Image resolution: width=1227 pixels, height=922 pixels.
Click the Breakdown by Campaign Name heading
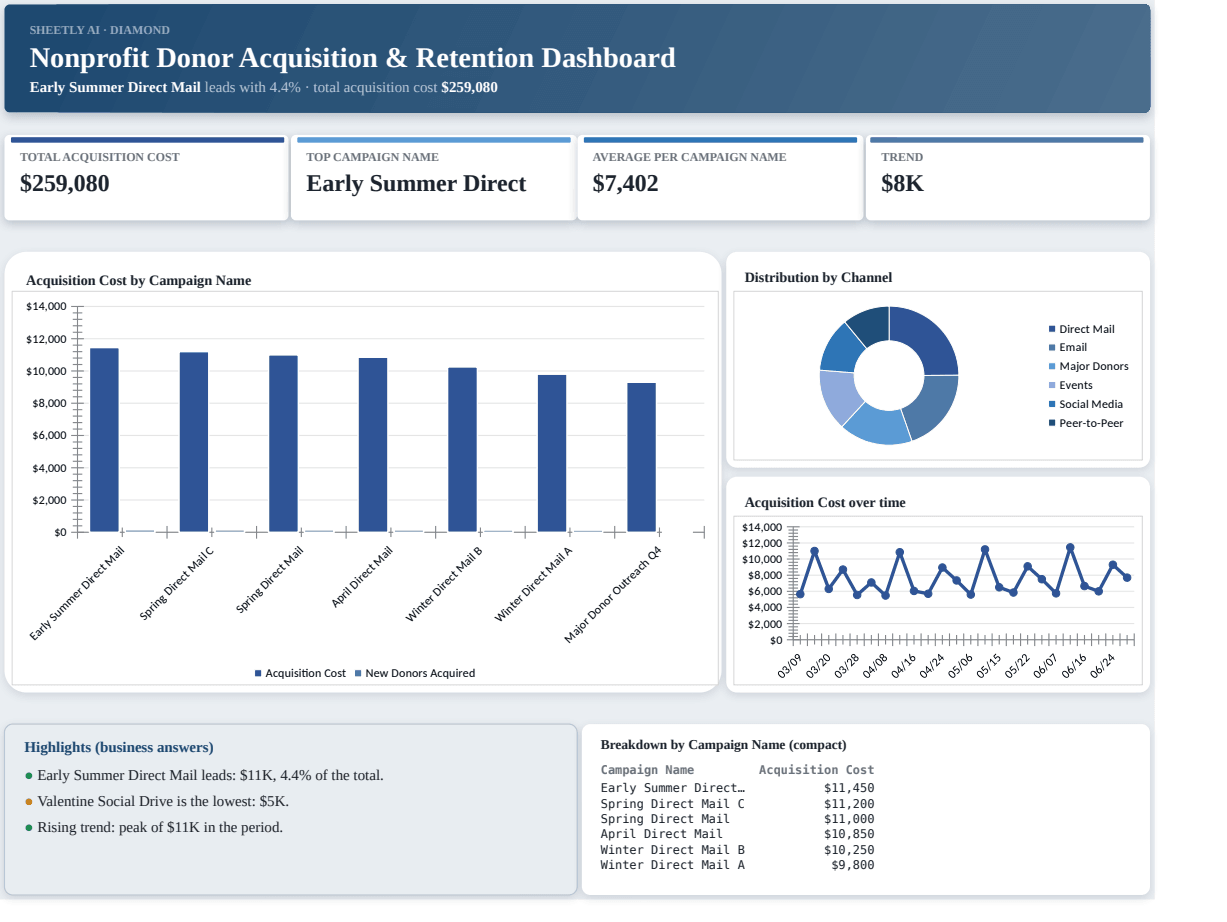coord(723,745)
